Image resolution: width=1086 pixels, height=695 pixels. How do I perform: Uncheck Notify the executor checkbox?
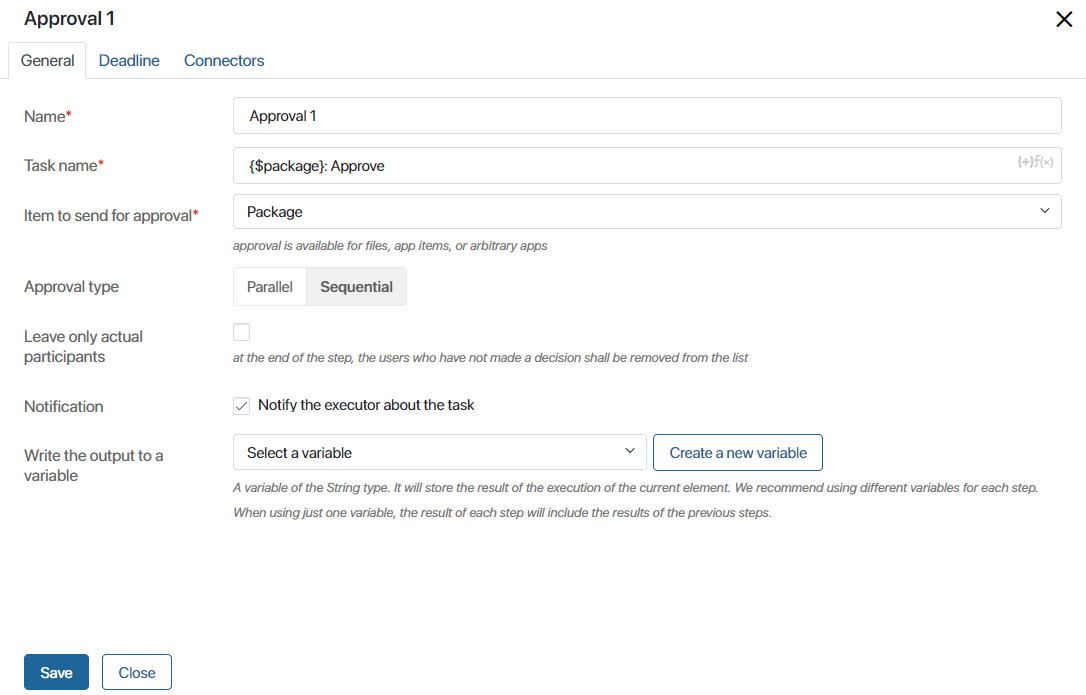pyautogui.click(x=241, y=406)
